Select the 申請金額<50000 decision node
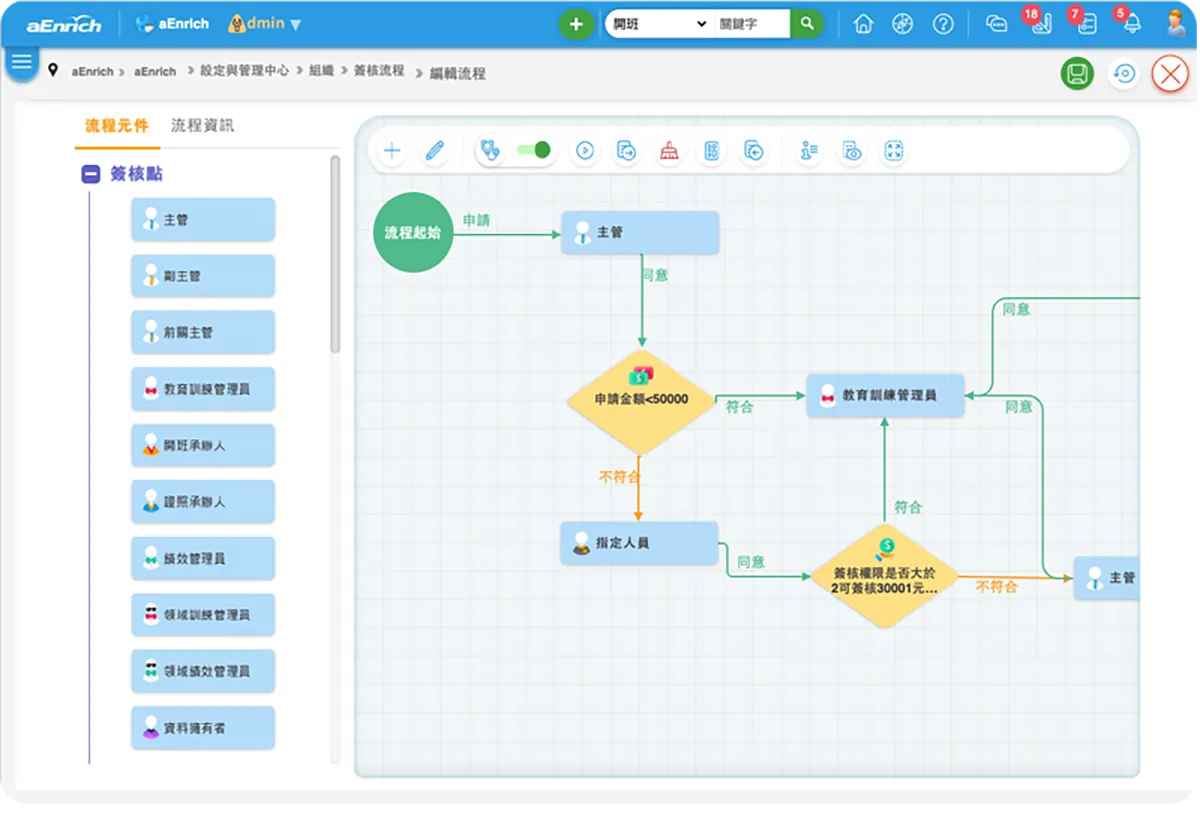Screen dimensions: 1200x825 (641, 399)
